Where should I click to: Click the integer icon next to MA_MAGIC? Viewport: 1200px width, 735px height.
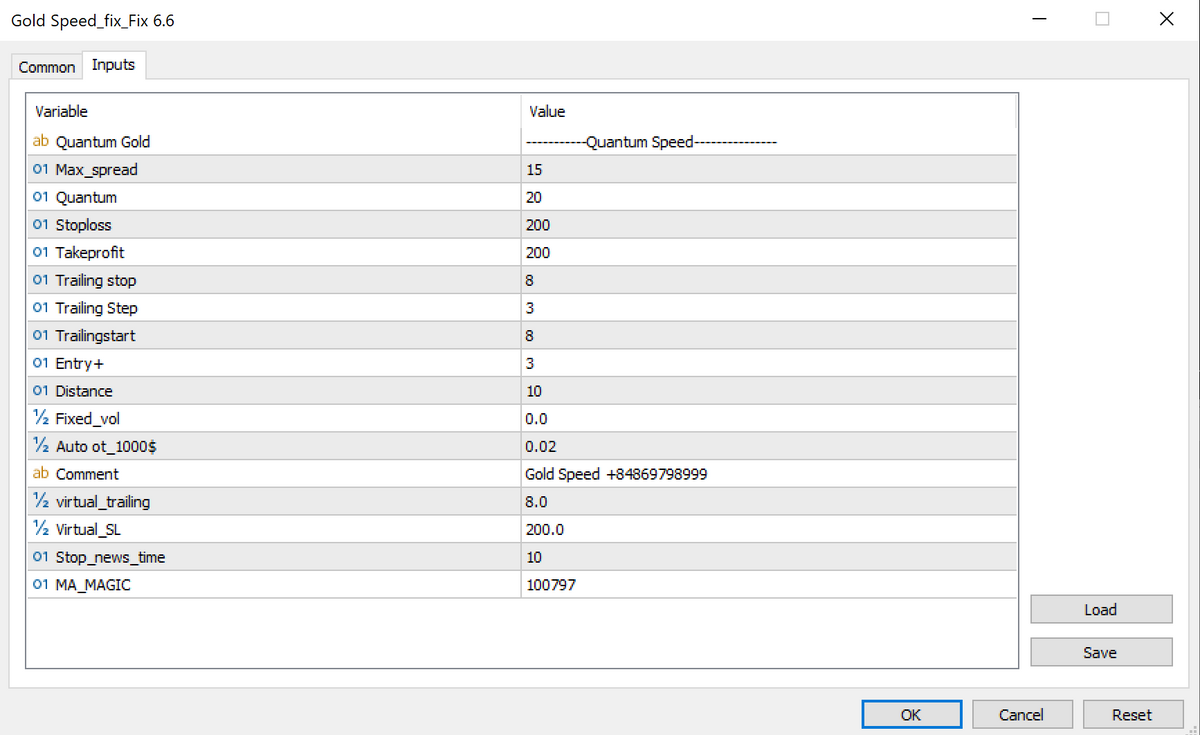[x=41, y=585]
